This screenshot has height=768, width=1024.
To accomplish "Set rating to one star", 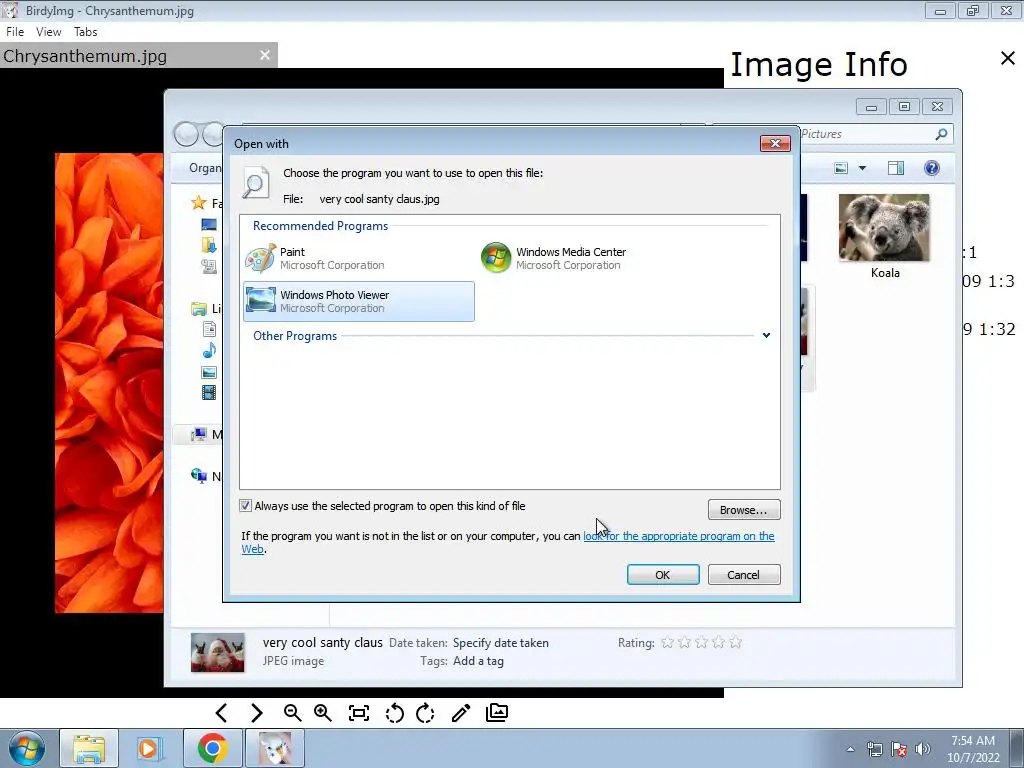I will 667,643.
